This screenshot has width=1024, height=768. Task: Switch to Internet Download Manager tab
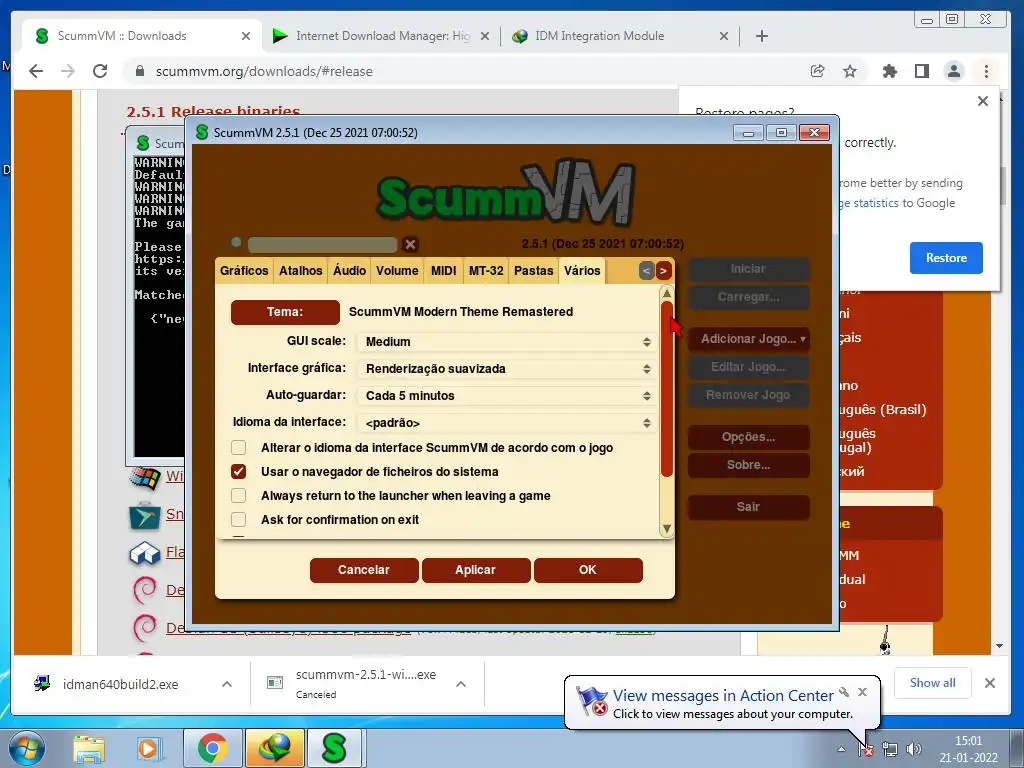click(382, 36)
